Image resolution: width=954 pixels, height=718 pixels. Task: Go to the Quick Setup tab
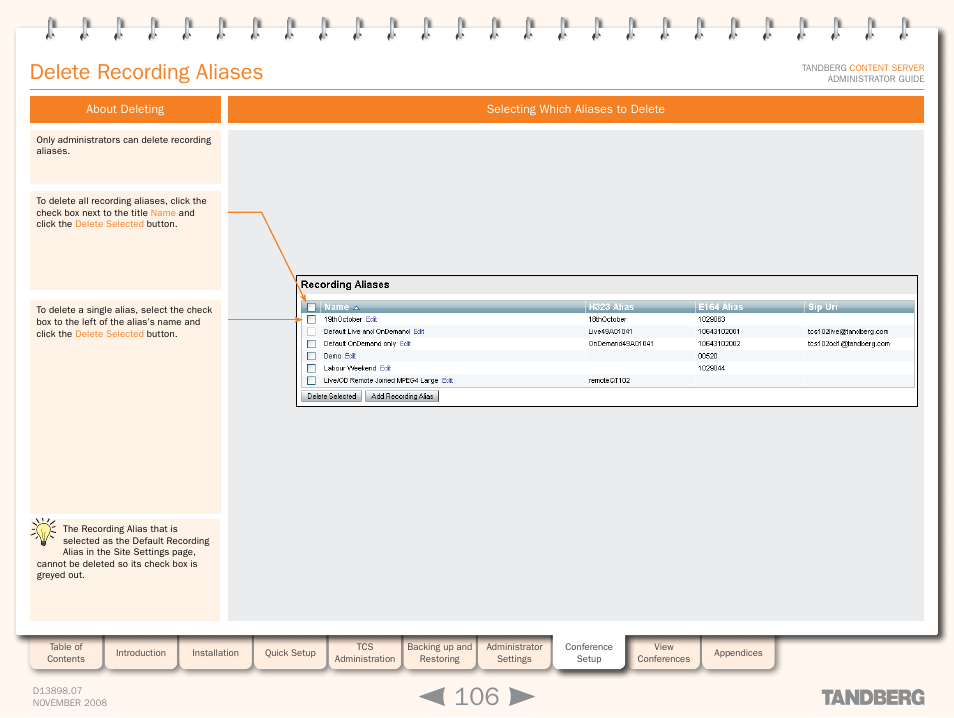point(290,653)
